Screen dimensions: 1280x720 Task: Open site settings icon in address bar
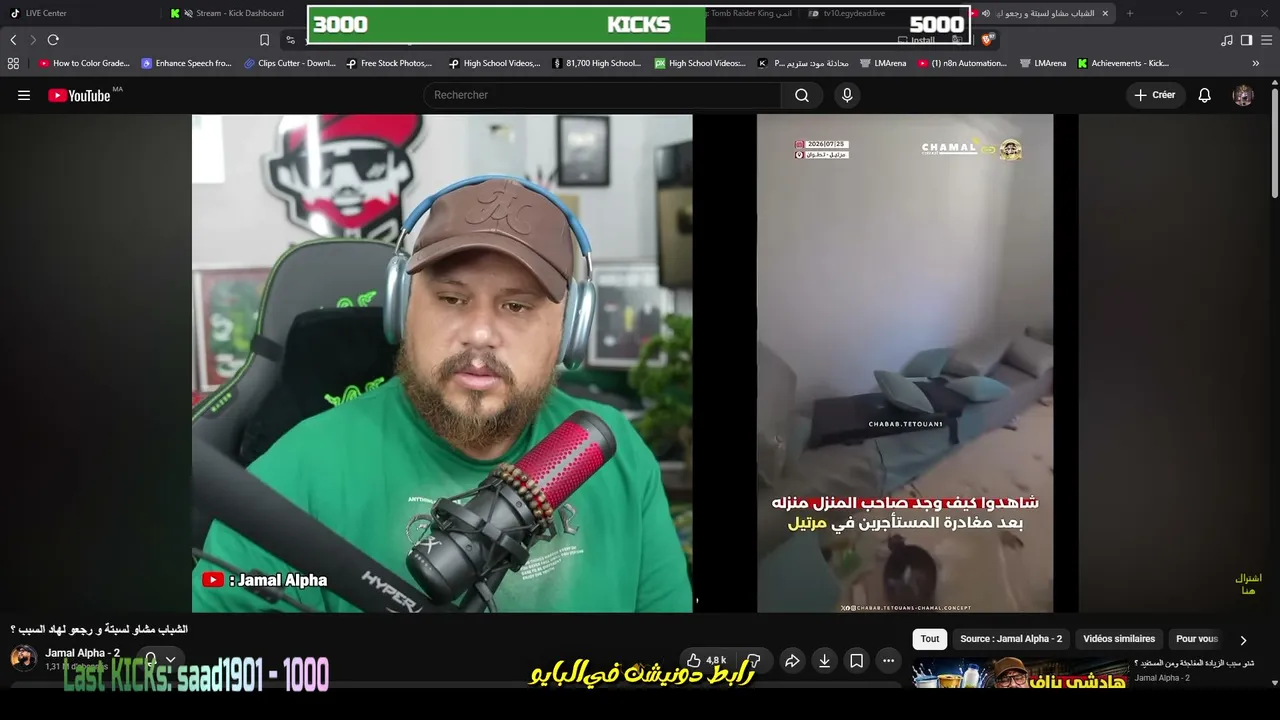tap(290, 40)
